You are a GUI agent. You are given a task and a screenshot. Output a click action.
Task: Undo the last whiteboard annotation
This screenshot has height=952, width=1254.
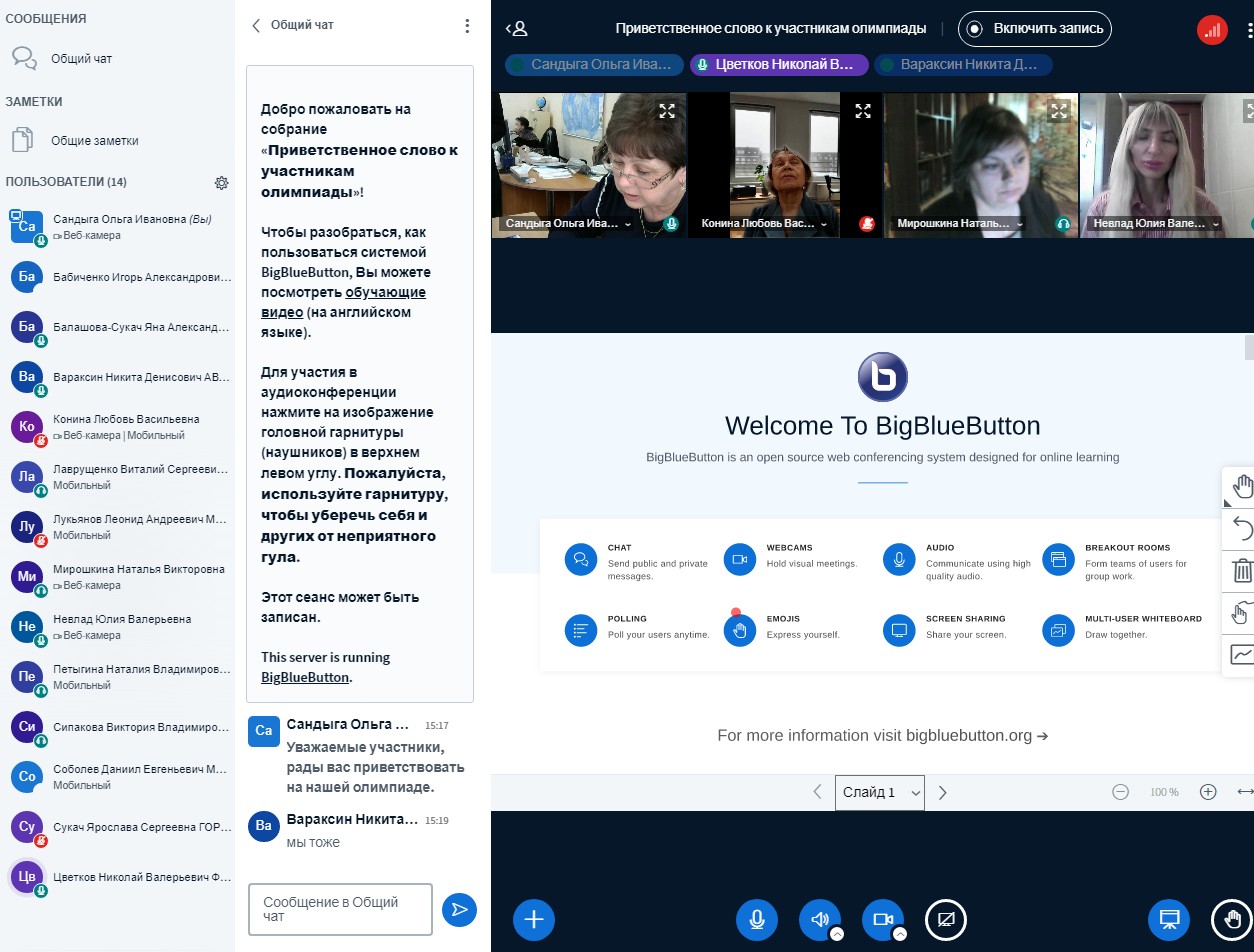tap(1241, 528)
